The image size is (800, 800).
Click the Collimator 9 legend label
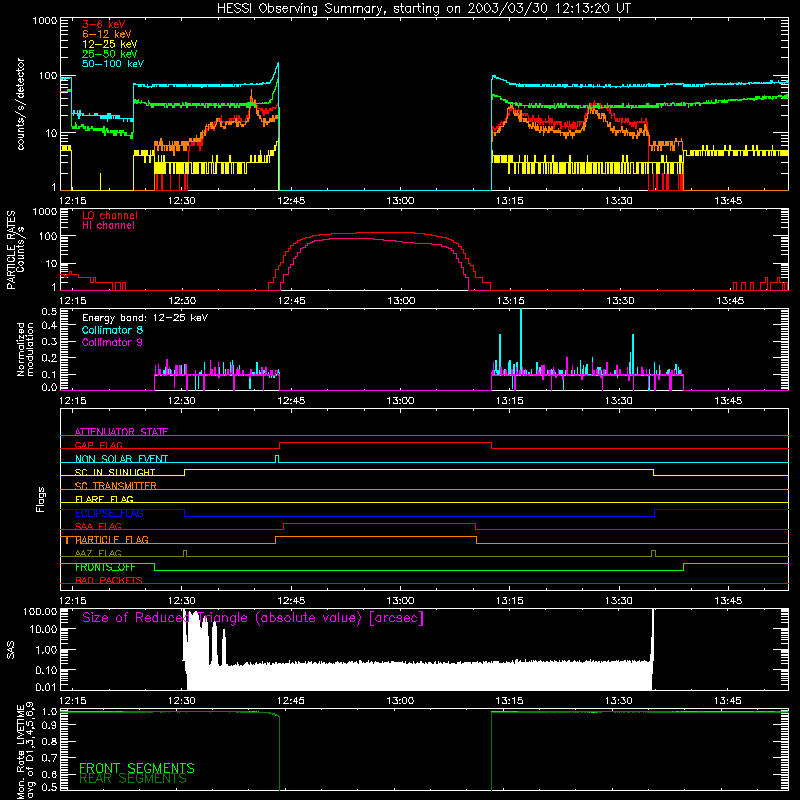click(x=112, y=342)
